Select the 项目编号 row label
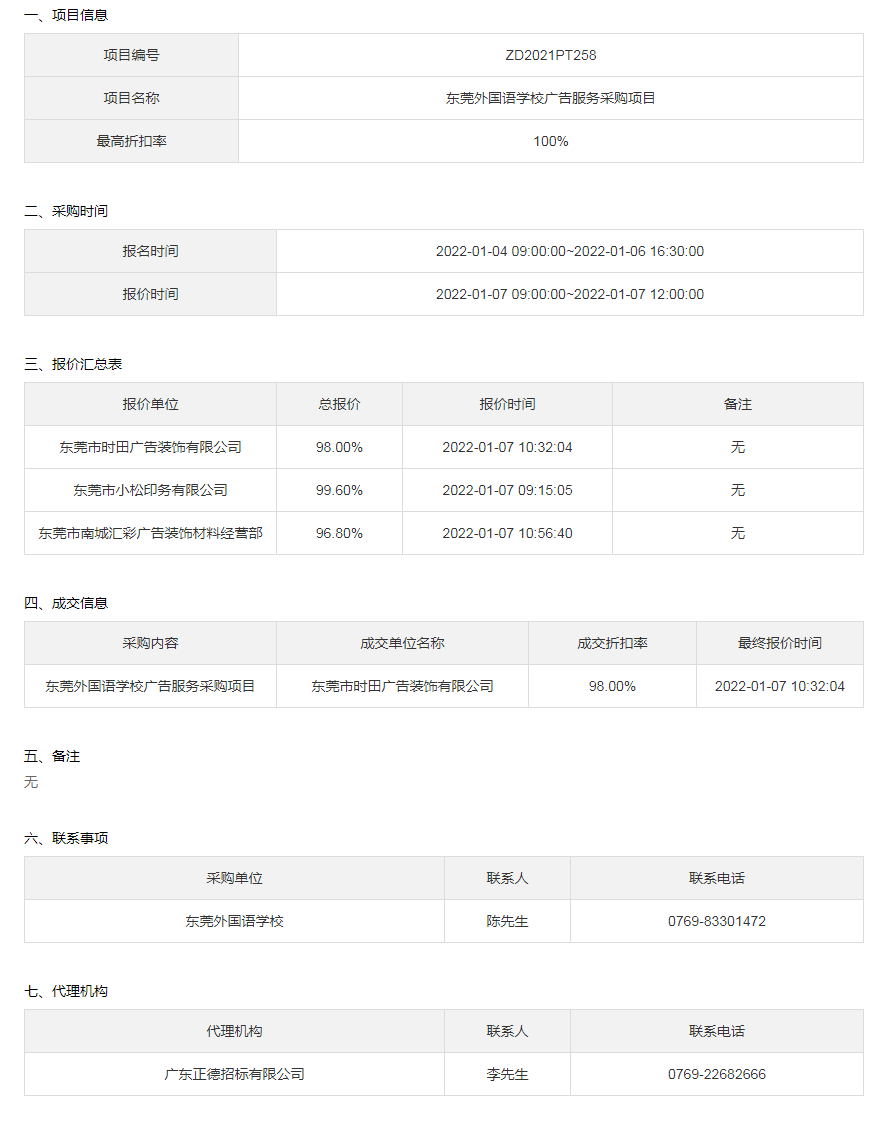879x1127 pixels. click(x=132, y=55)
